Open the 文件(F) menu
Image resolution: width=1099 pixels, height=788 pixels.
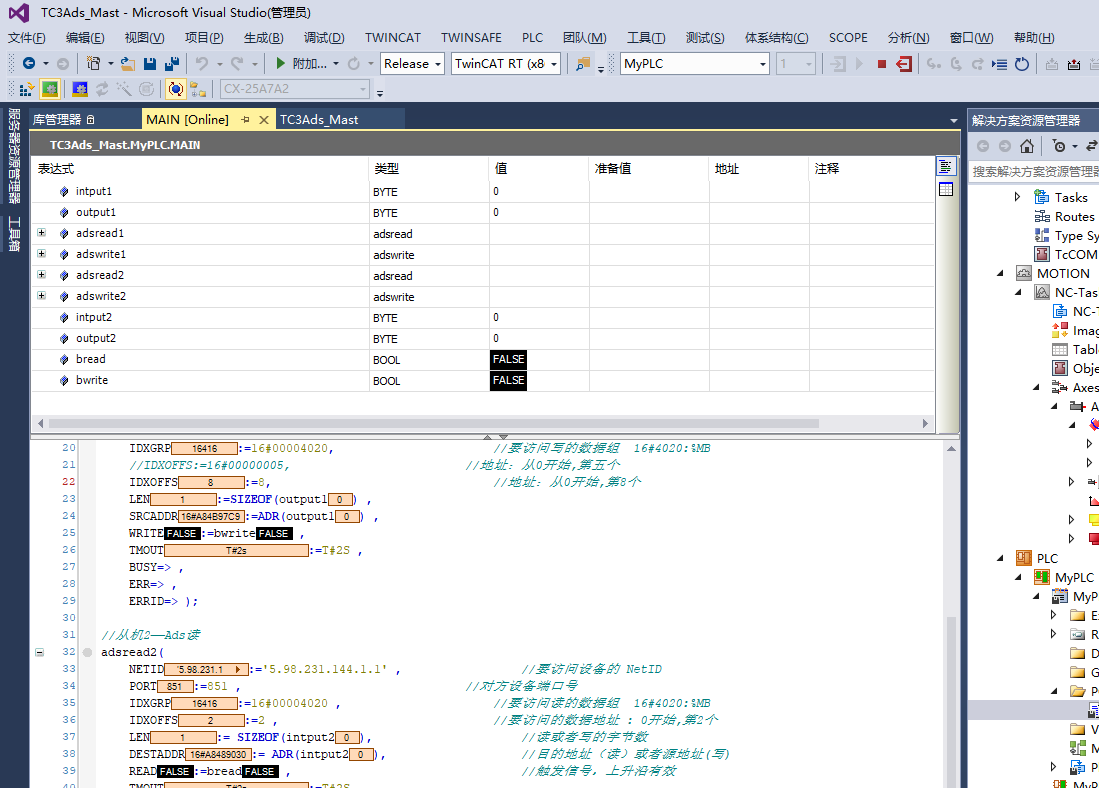pos(27,38)
